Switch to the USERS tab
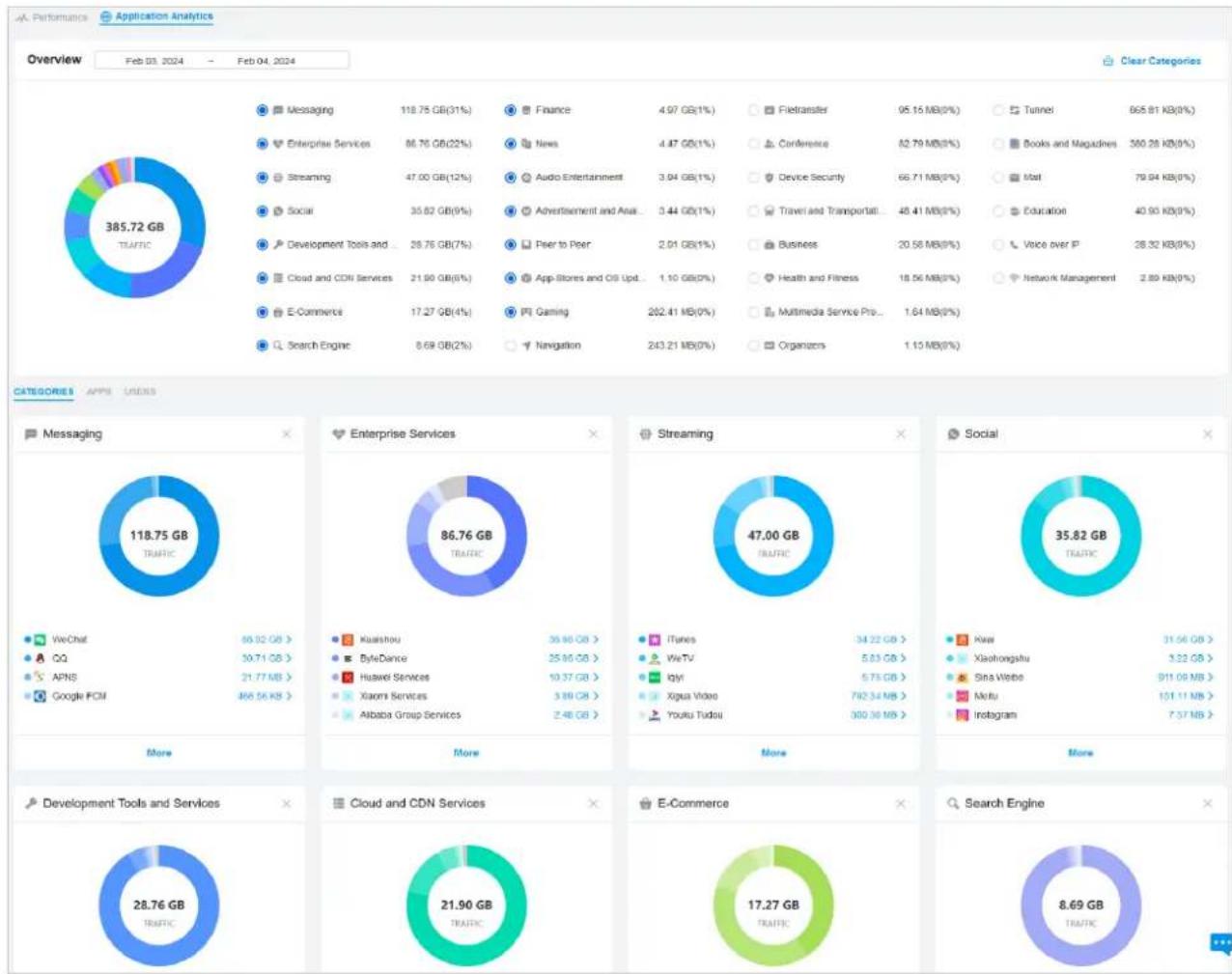The height and width of the screenshot is (974, 1232). pos(140,392)
